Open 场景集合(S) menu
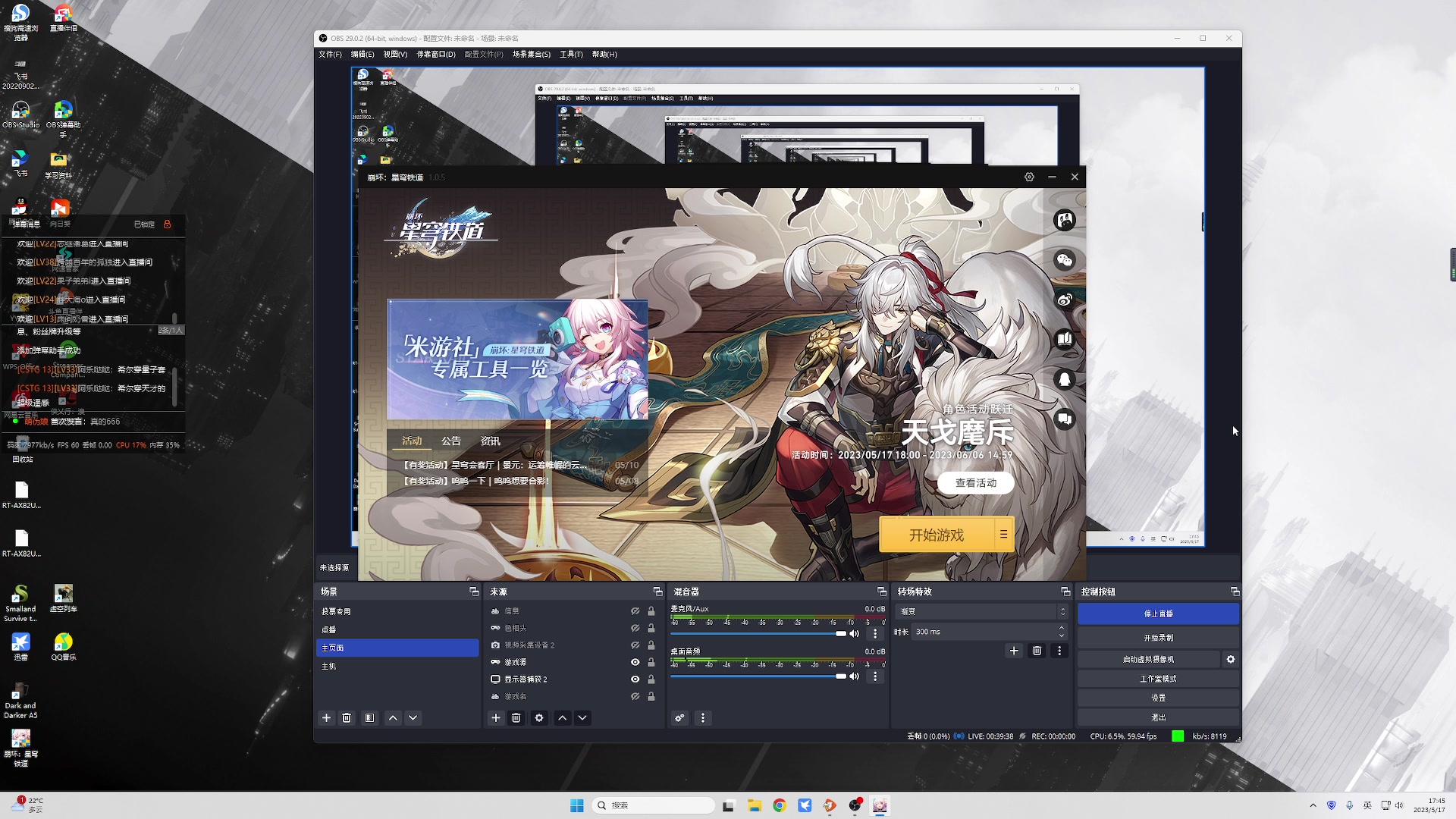 (x=532, y=55)
